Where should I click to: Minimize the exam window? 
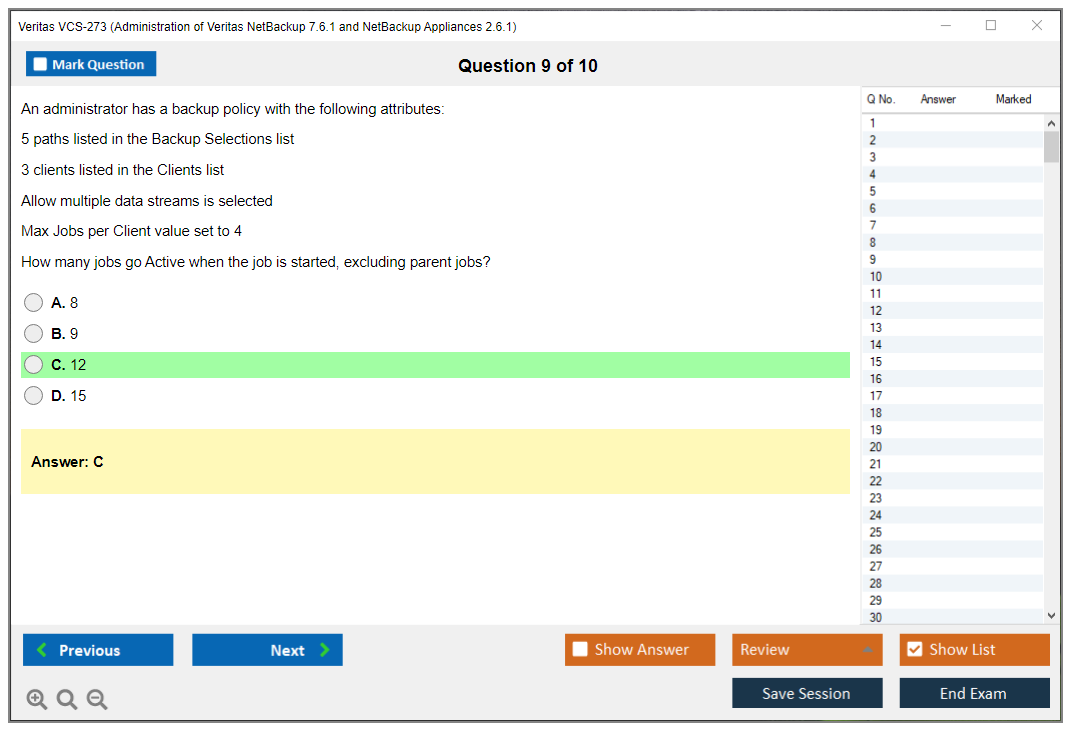coord(946,26)
